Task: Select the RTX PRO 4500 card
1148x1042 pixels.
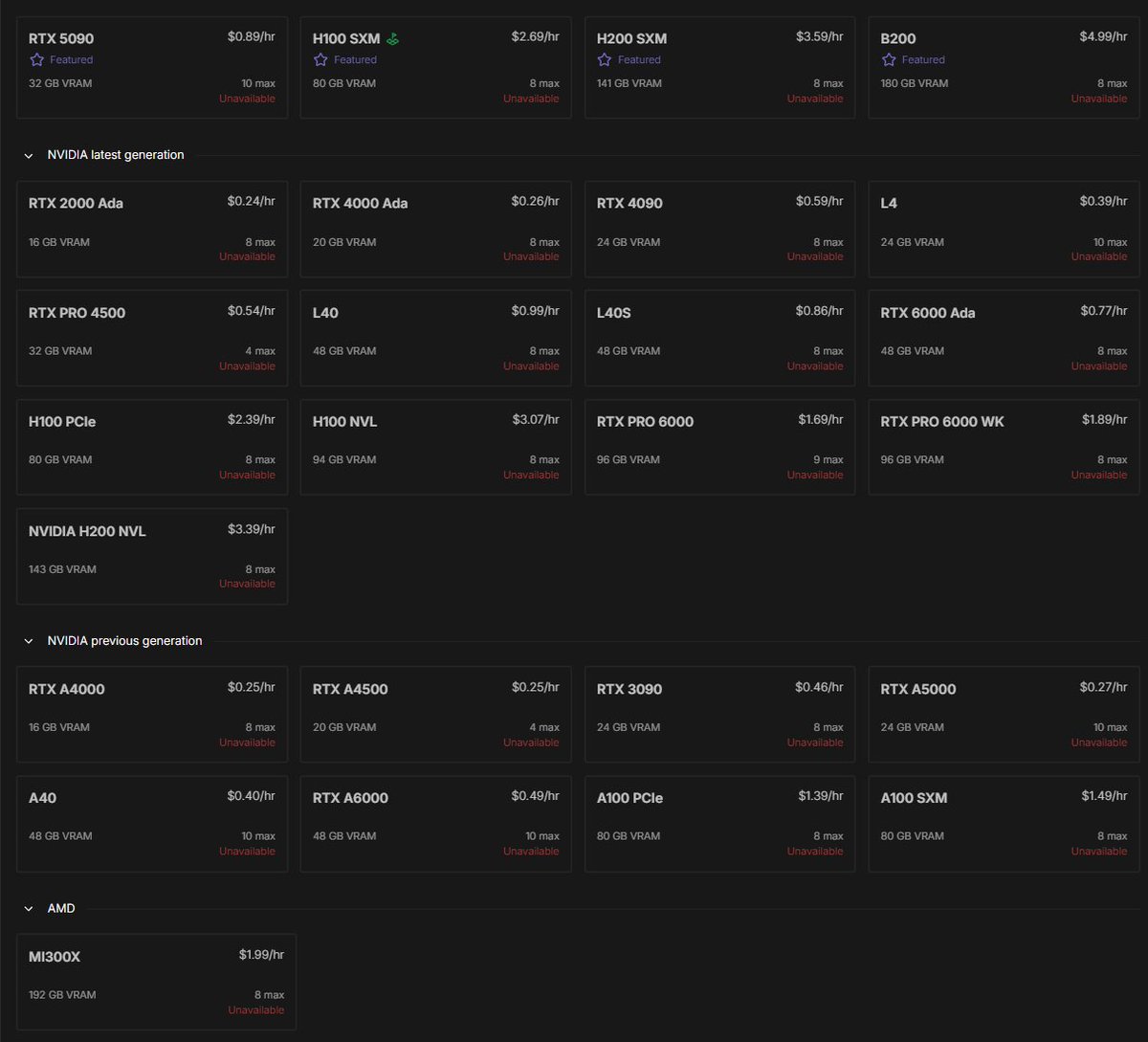Action: 152,339
